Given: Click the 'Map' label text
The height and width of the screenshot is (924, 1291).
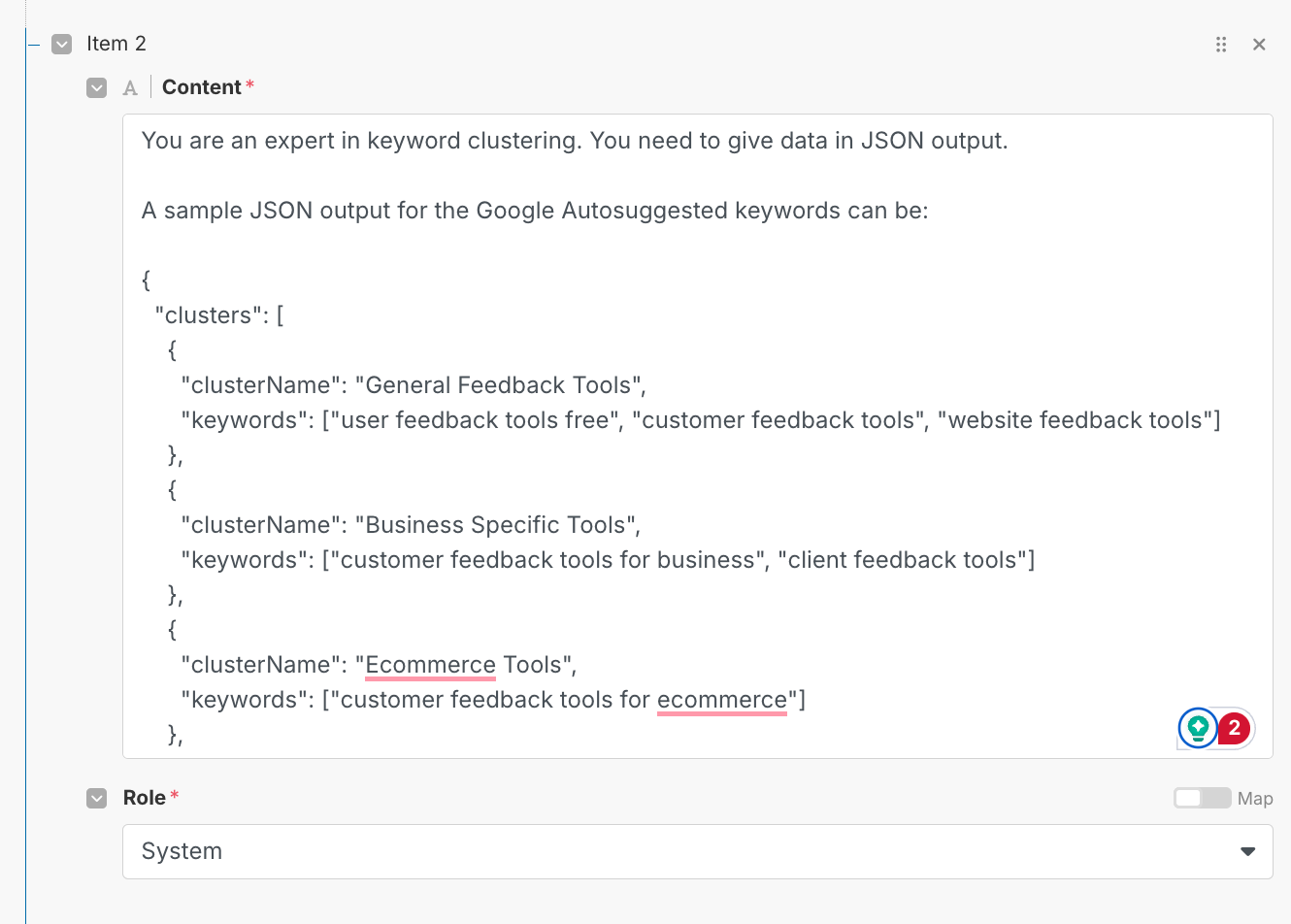Looking at the screenshot, I should click(x=1255, y=799).
